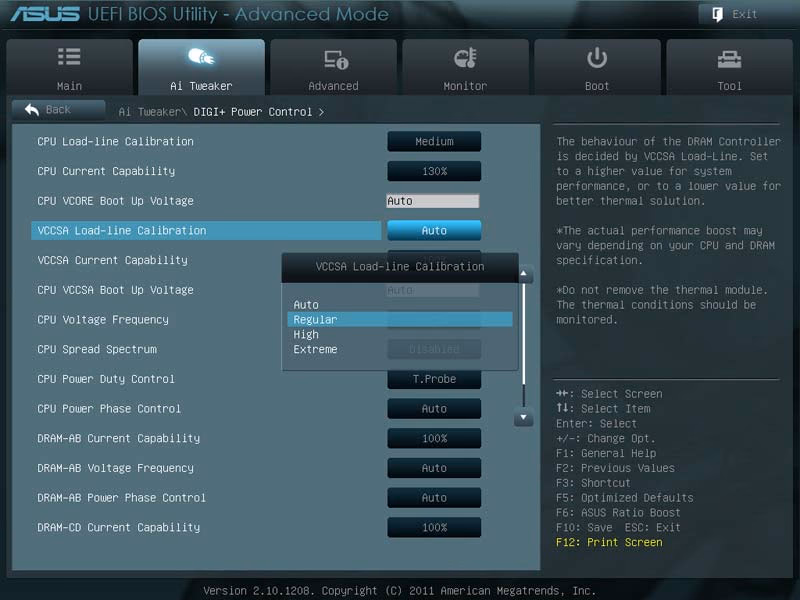Open CPU Power Duty Control T.Probe dropdown
The width and height of the screenshot is (800, 600).
click(434, 379)
